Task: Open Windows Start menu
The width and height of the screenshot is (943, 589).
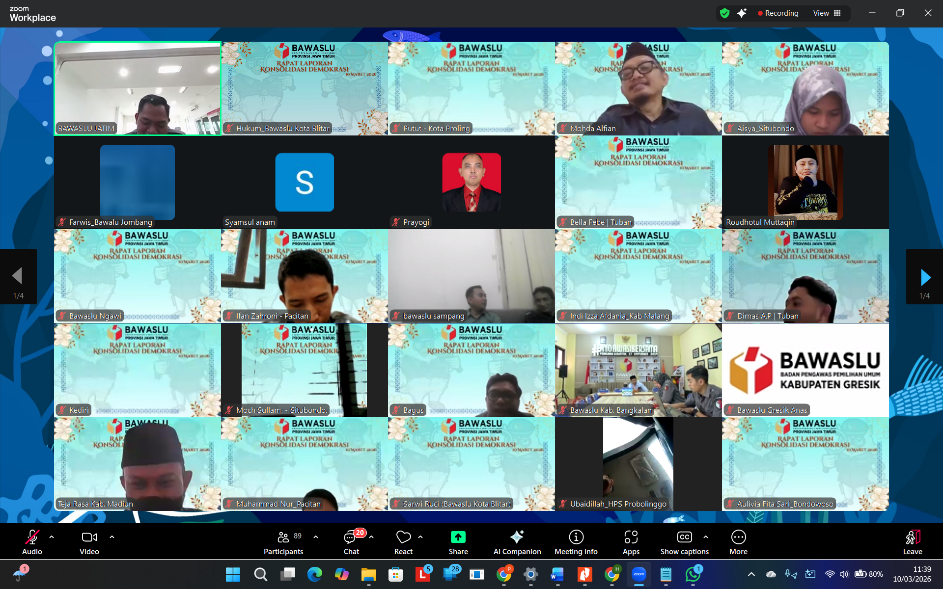Action: click(233, 575)
